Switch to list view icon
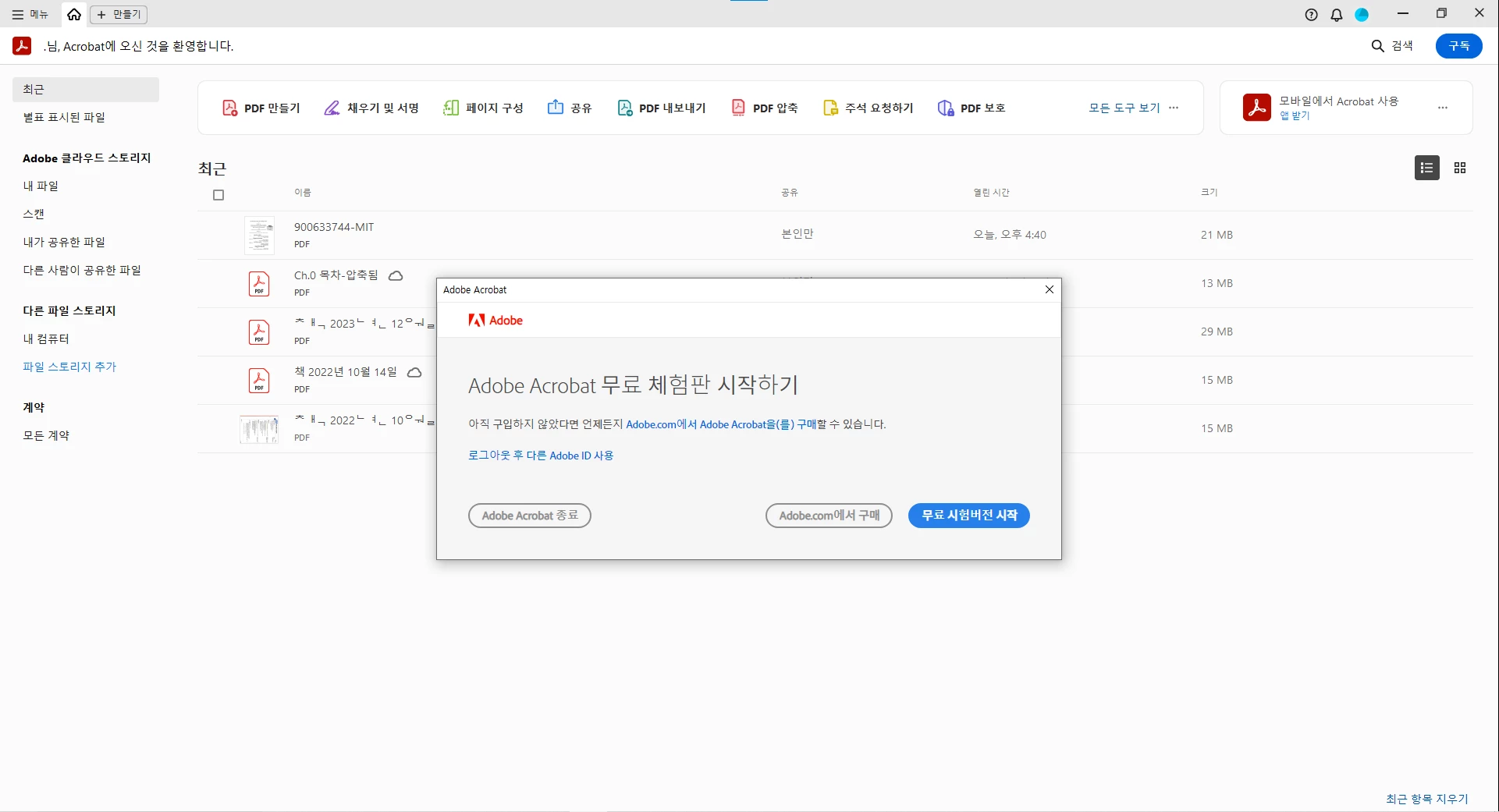1499x812 pixels. click(x=1426, y=168)
